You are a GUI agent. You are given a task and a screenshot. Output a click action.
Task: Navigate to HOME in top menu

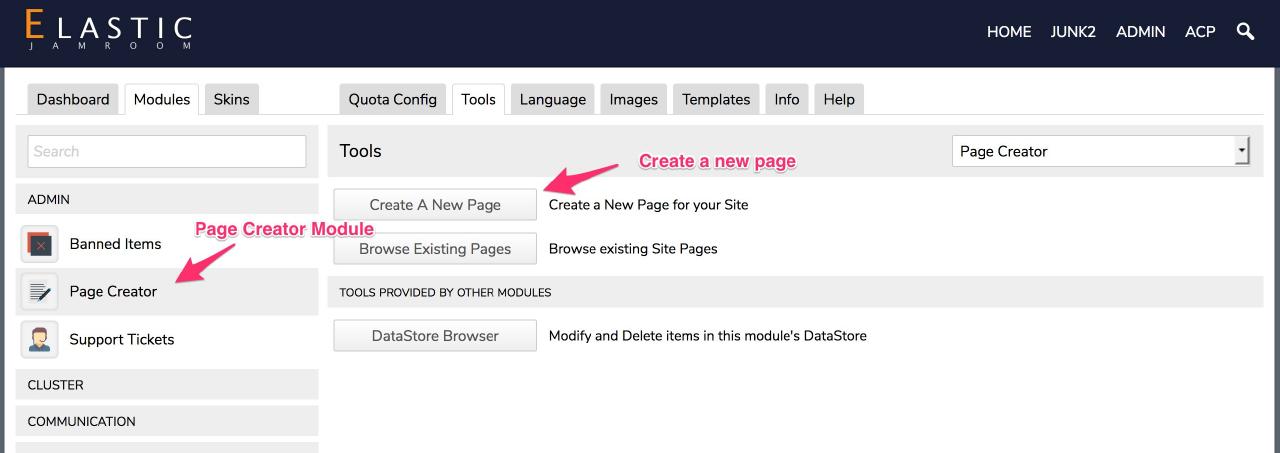click(x=1008, y=32)
